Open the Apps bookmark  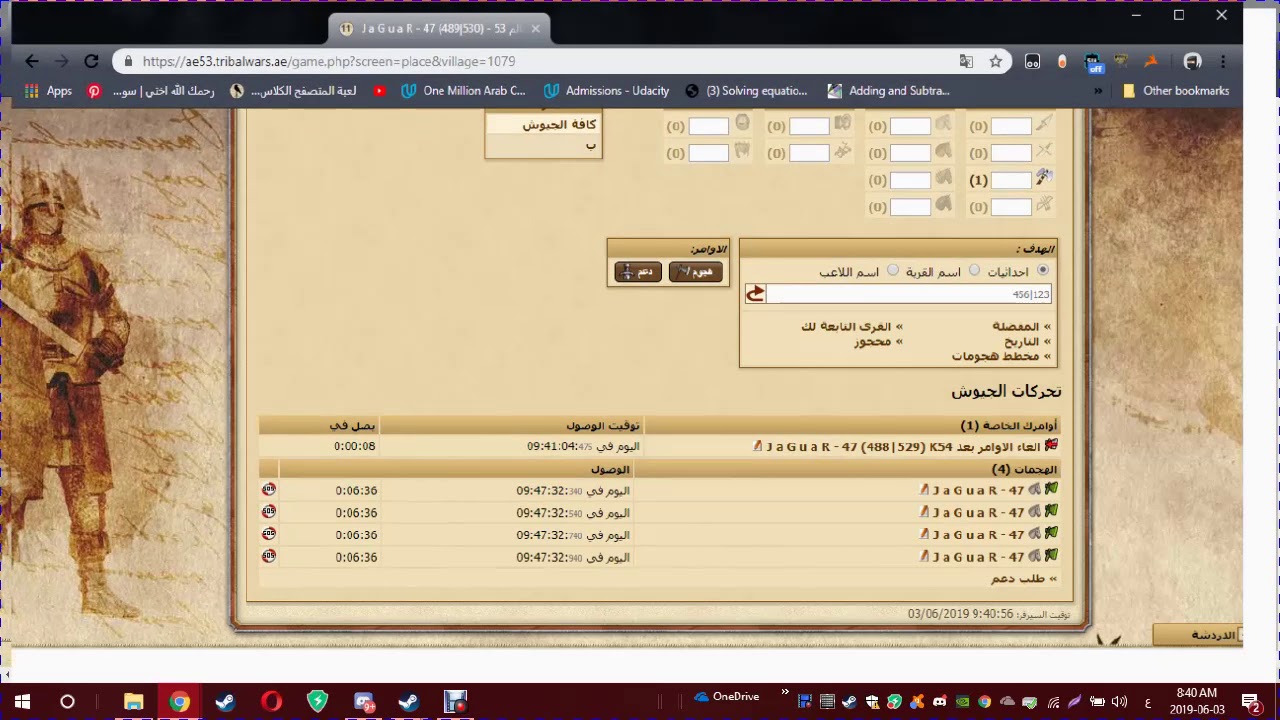tap(48, 91)
